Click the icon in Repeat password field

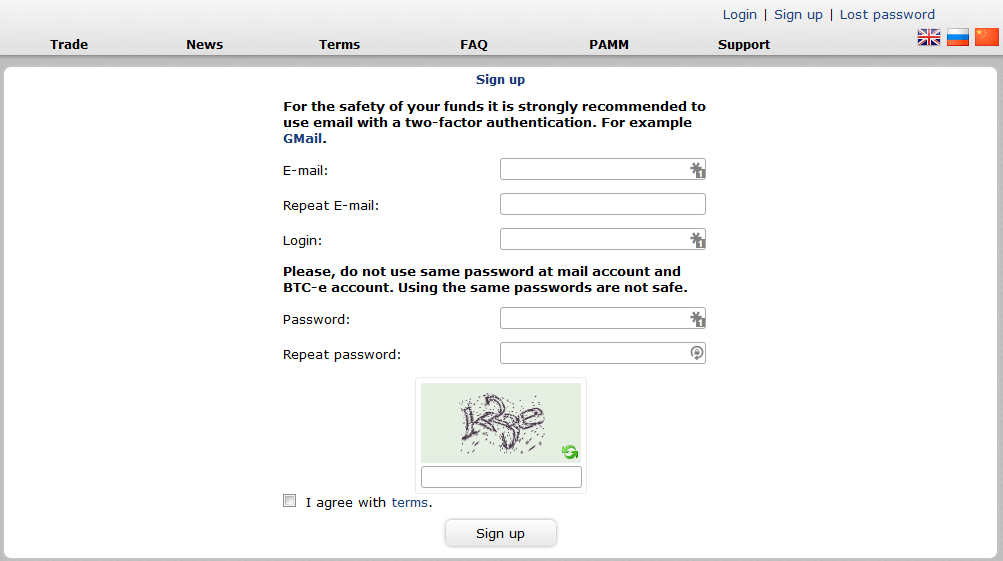tap(697, 353)
